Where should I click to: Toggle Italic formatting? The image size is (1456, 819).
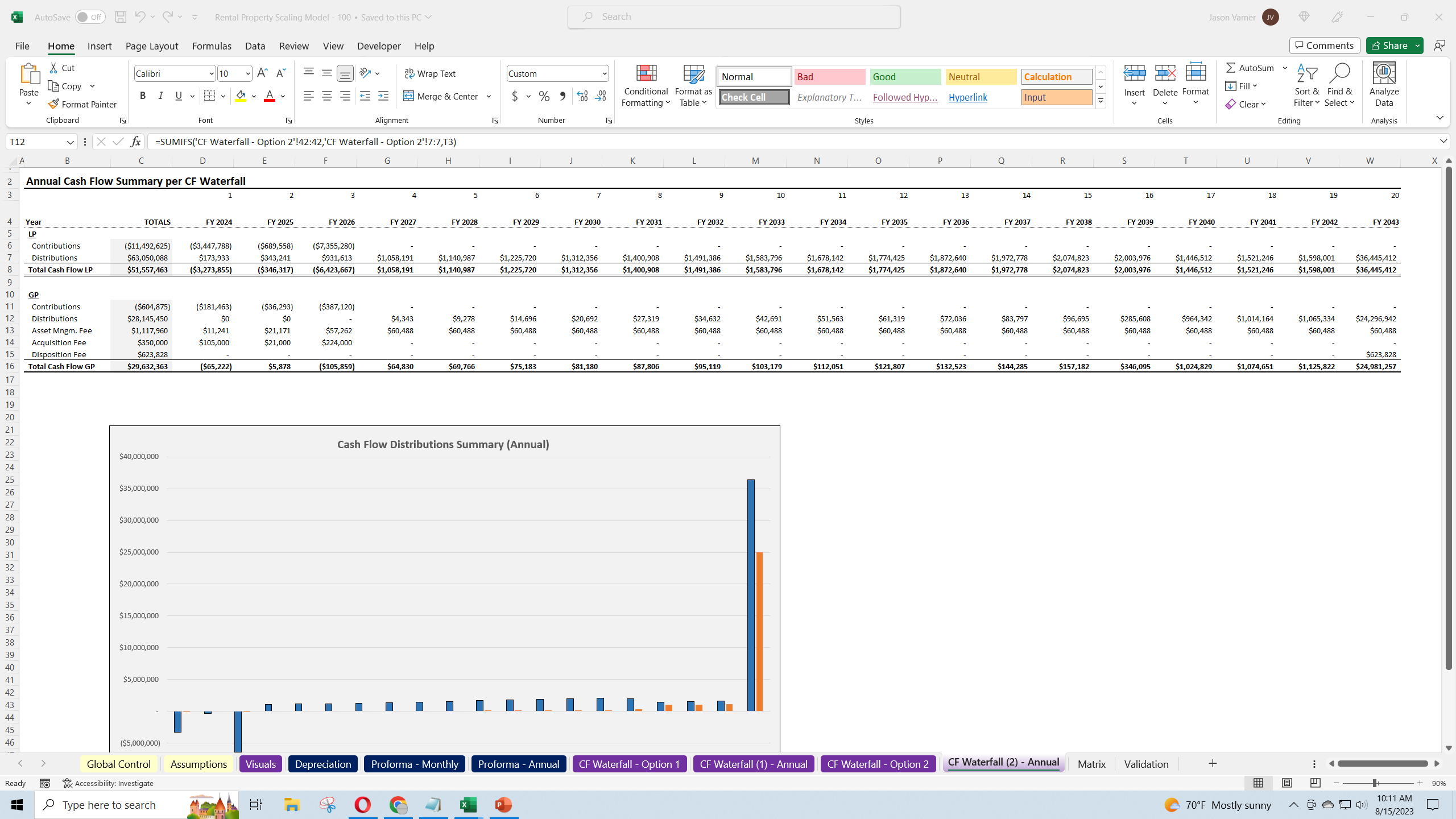(161, 96)
